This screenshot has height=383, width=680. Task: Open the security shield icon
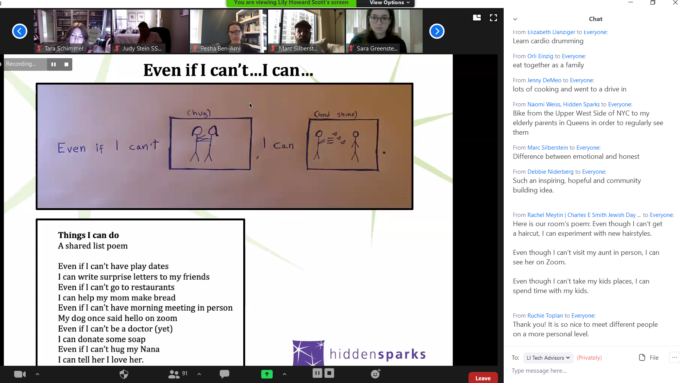[x=124, y=374]
